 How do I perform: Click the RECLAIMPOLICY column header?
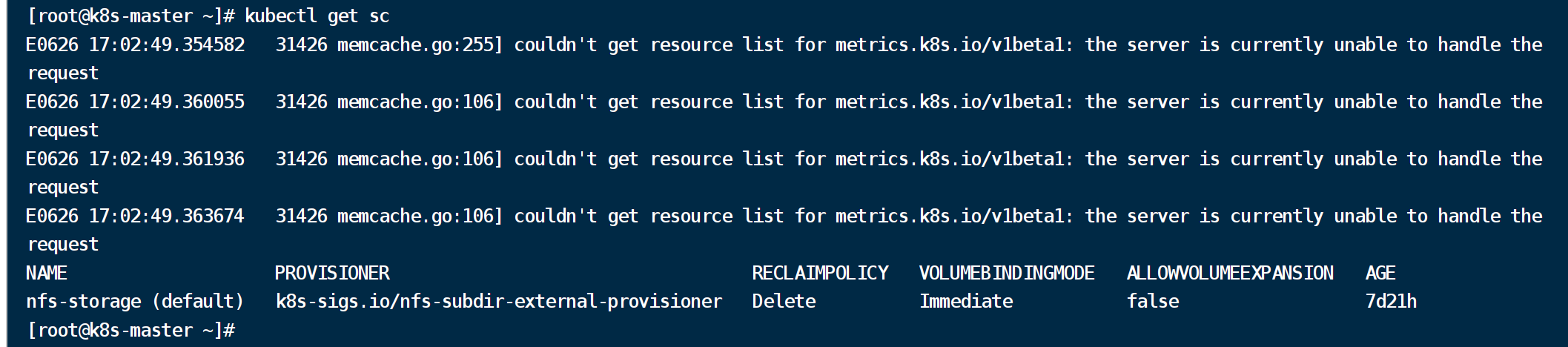820,273
